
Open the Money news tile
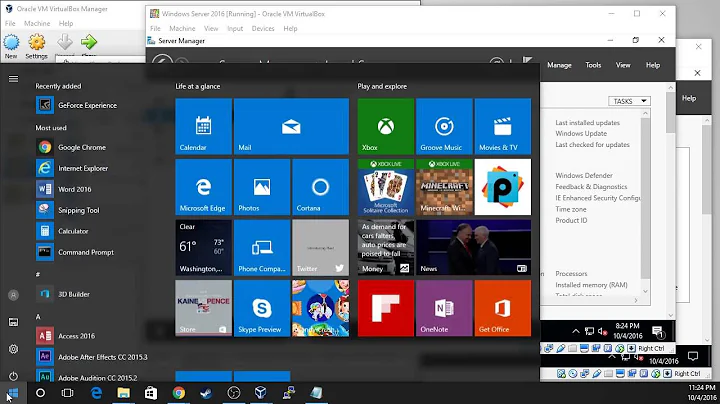click(x=386, y=247)
